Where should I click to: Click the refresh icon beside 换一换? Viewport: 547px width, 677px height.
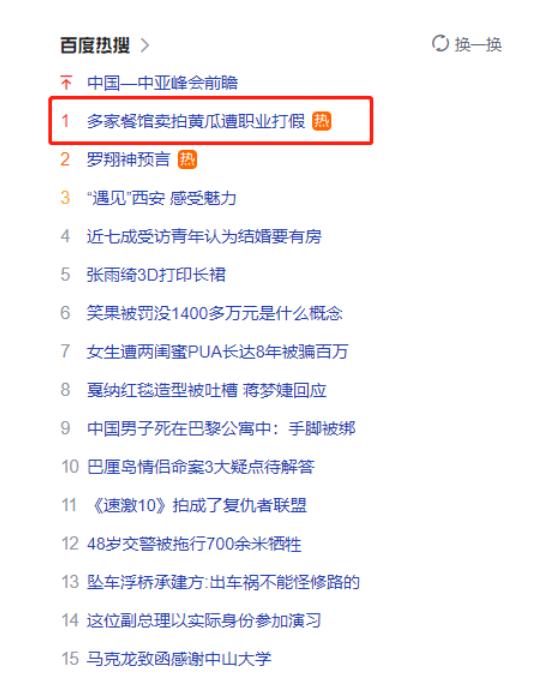point(440,44)
